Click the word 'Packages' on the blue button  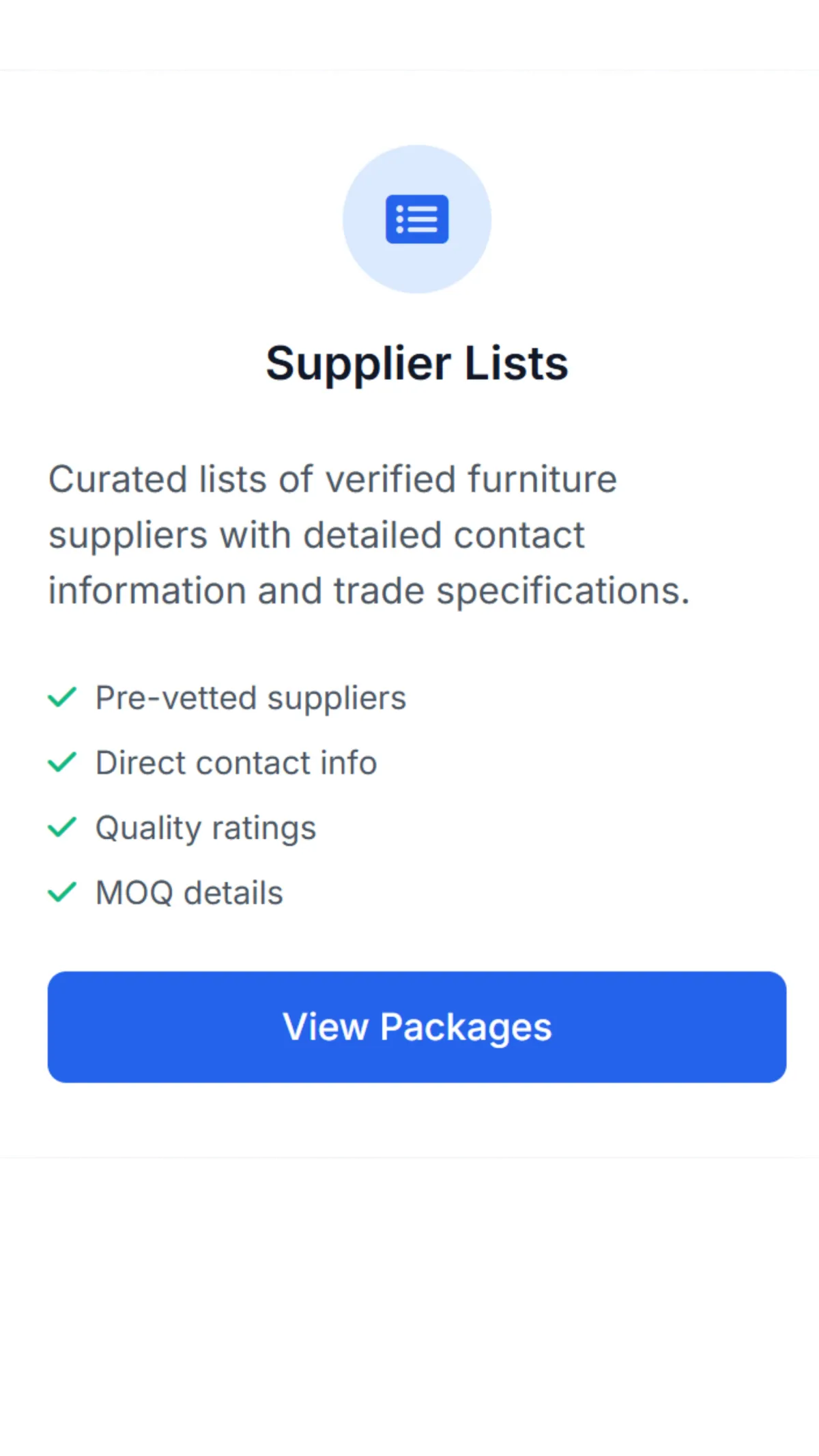[465, 1027]
